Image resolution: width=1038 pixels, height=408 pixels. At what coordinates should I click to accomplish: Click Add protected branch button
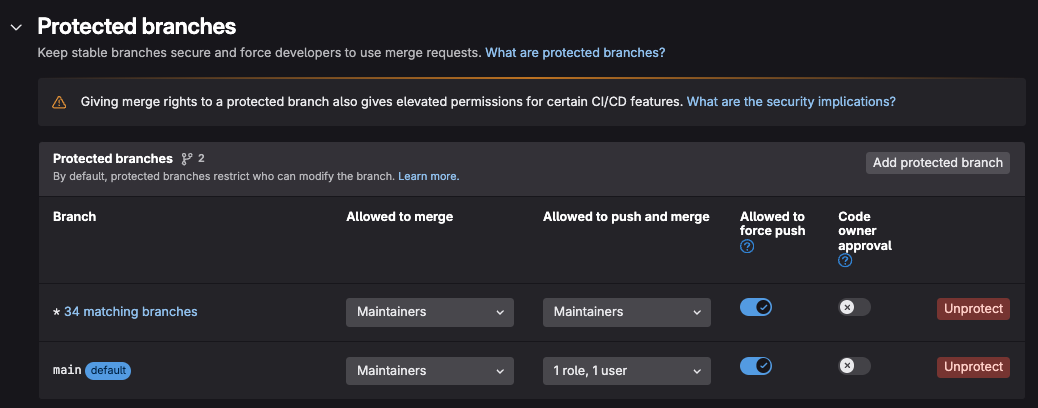tap(937, 163)
